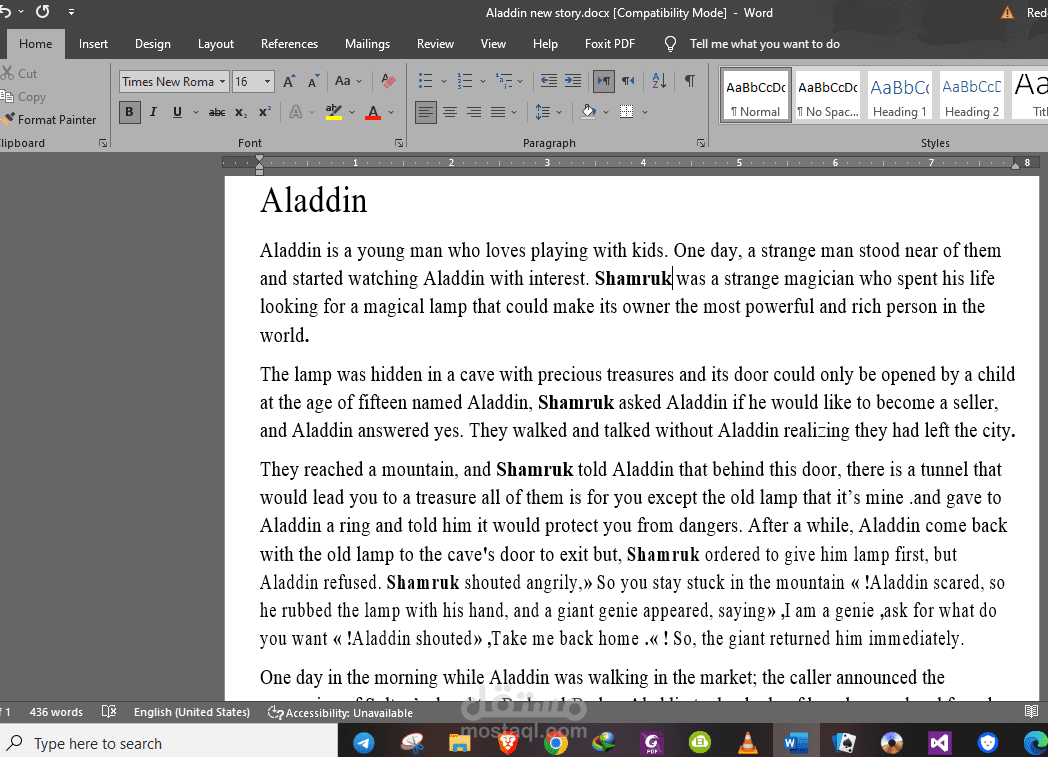Toggle Superscript formatting
This screenshot has height=757, width=1048.
coord(265,112)
